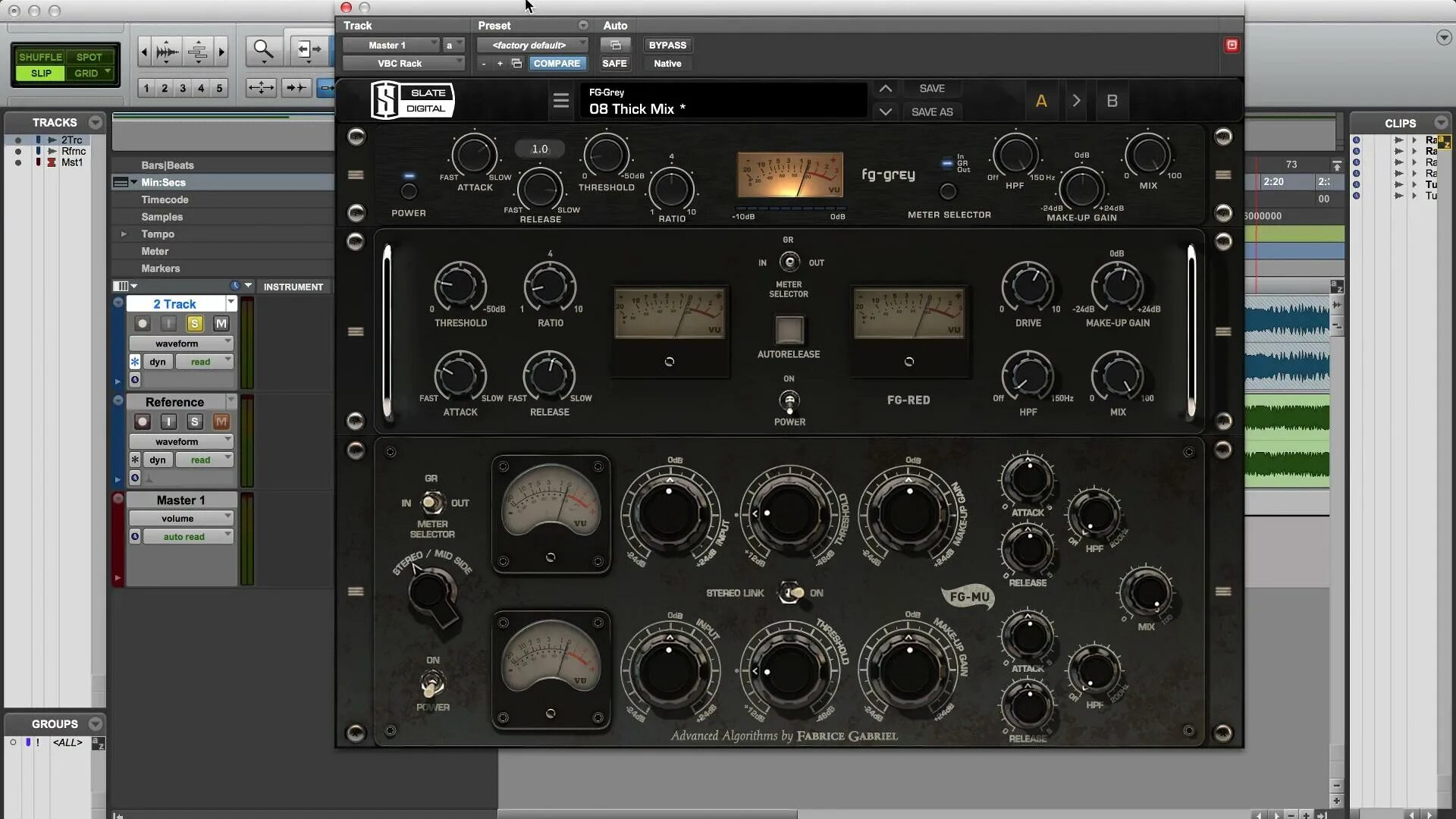Click the red target button in plugin header
This screenshot has height=819, width=1456.
pos(1232,45)
